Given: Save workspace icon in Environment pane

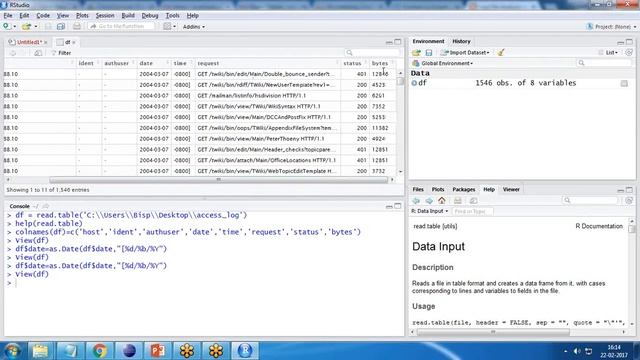Looking at the screenshot, I should [x=429, y=52].
